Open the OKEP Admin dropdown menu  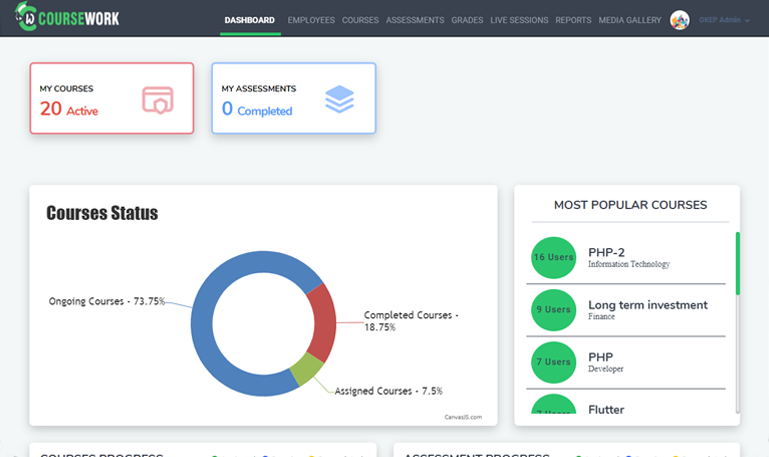click(x=725, y=20)
